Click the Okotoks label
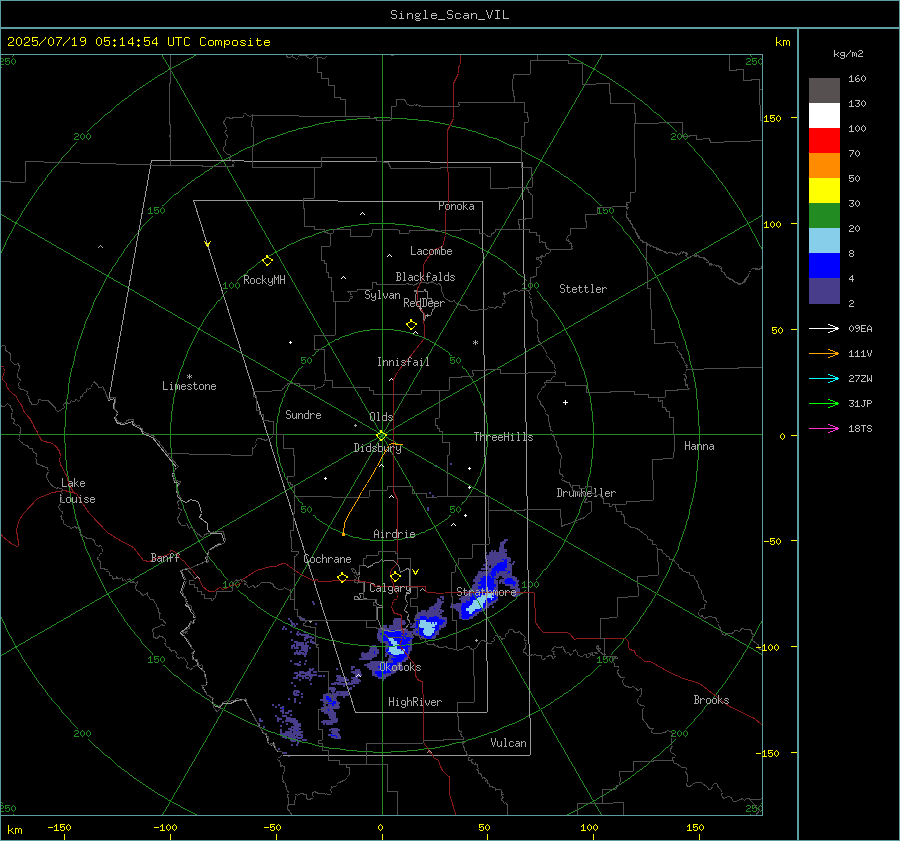The height and width of the screenshot is (841, 900). pyautogui.click(x=400, y=667)
